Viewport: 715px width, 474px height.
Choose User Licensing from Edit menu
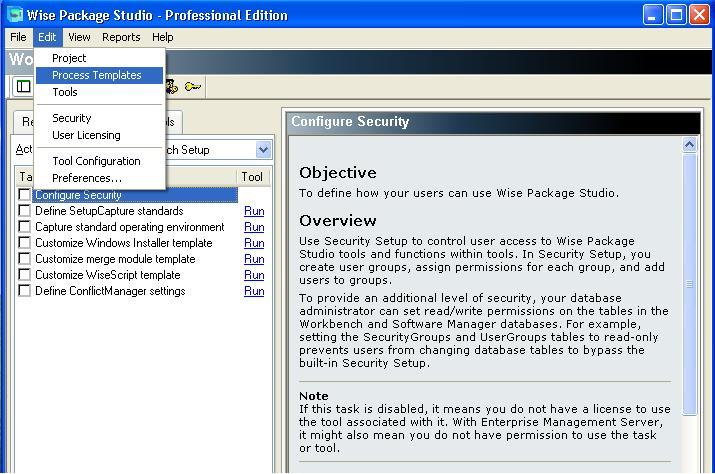pyautogui.click(x=99, y=135)
